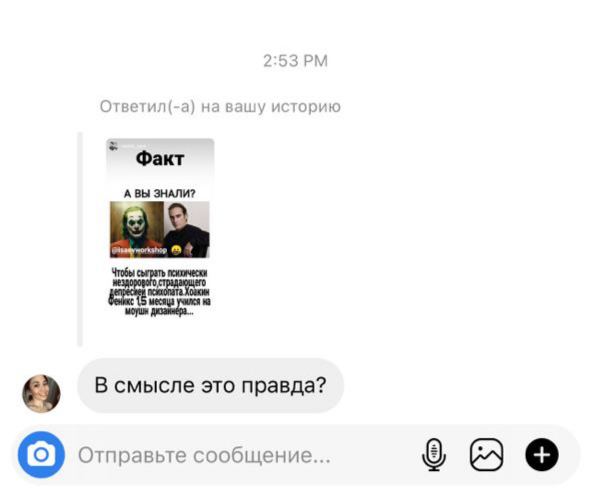Tap the 'А ВЫ ЗНАЛИ?' heading in story
Viewport: 591px width, 501px height.
tap(160, 193)
